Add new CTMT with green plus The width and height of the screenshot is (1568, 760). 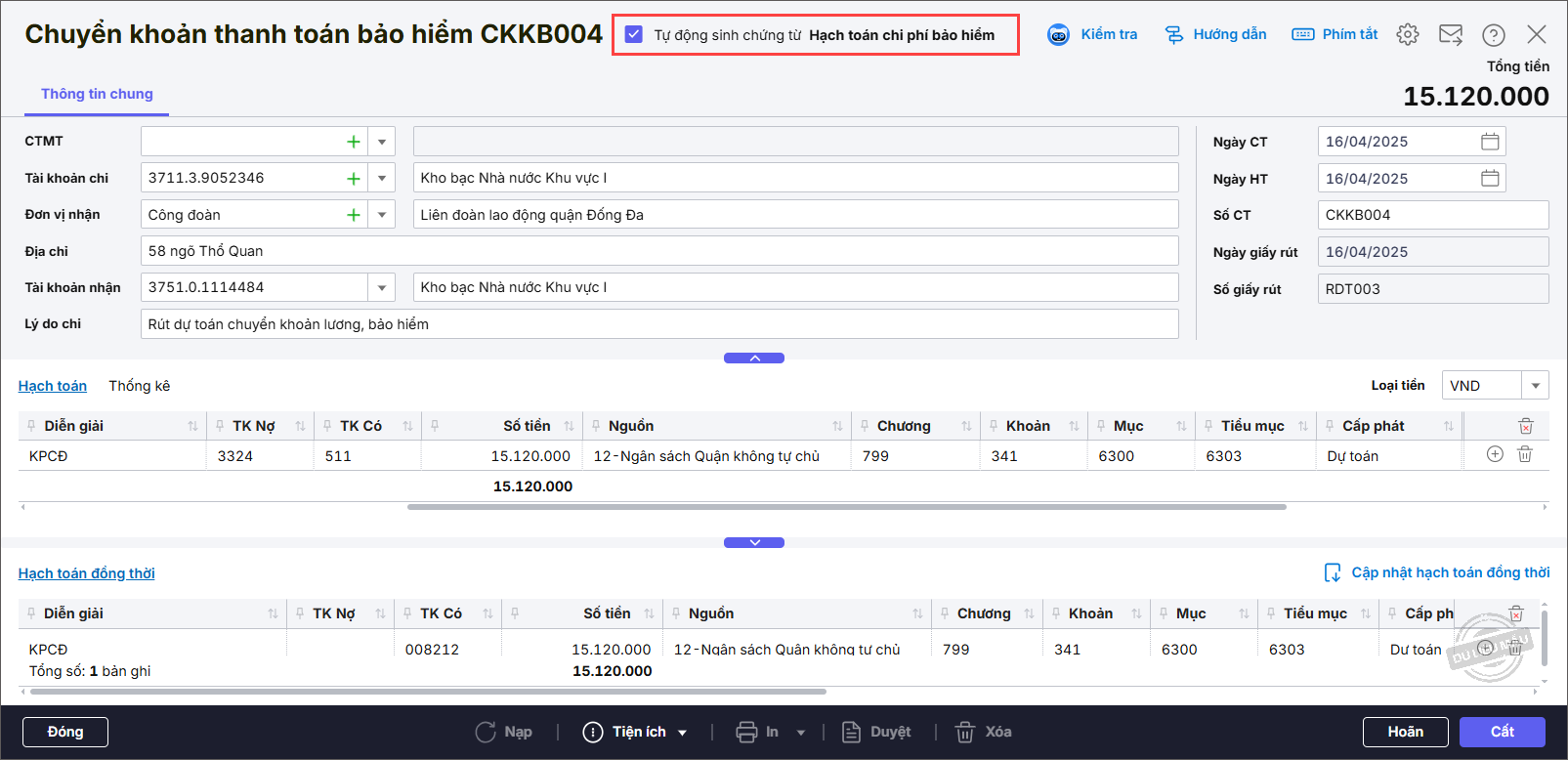354,142
